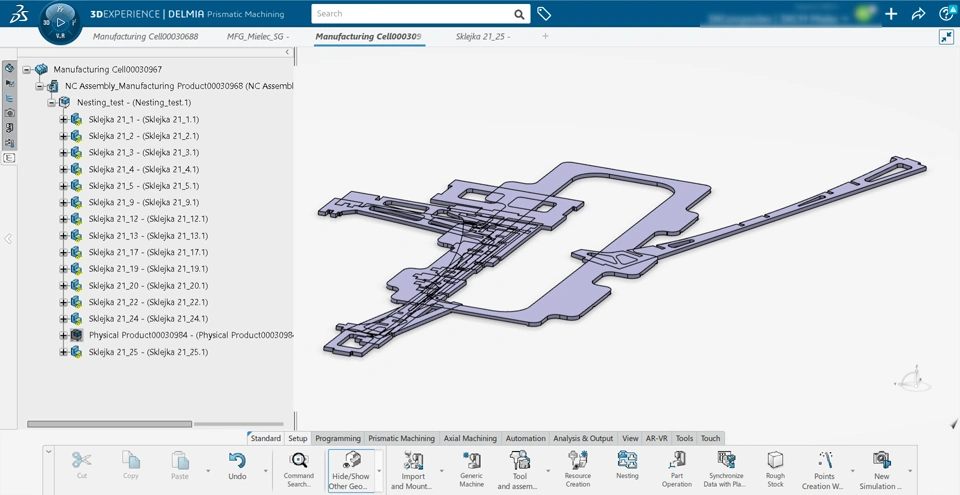The image size is (960, 495).
Task: Switch to MFG_Mielec_SG tab
Action: pos(258,37)
